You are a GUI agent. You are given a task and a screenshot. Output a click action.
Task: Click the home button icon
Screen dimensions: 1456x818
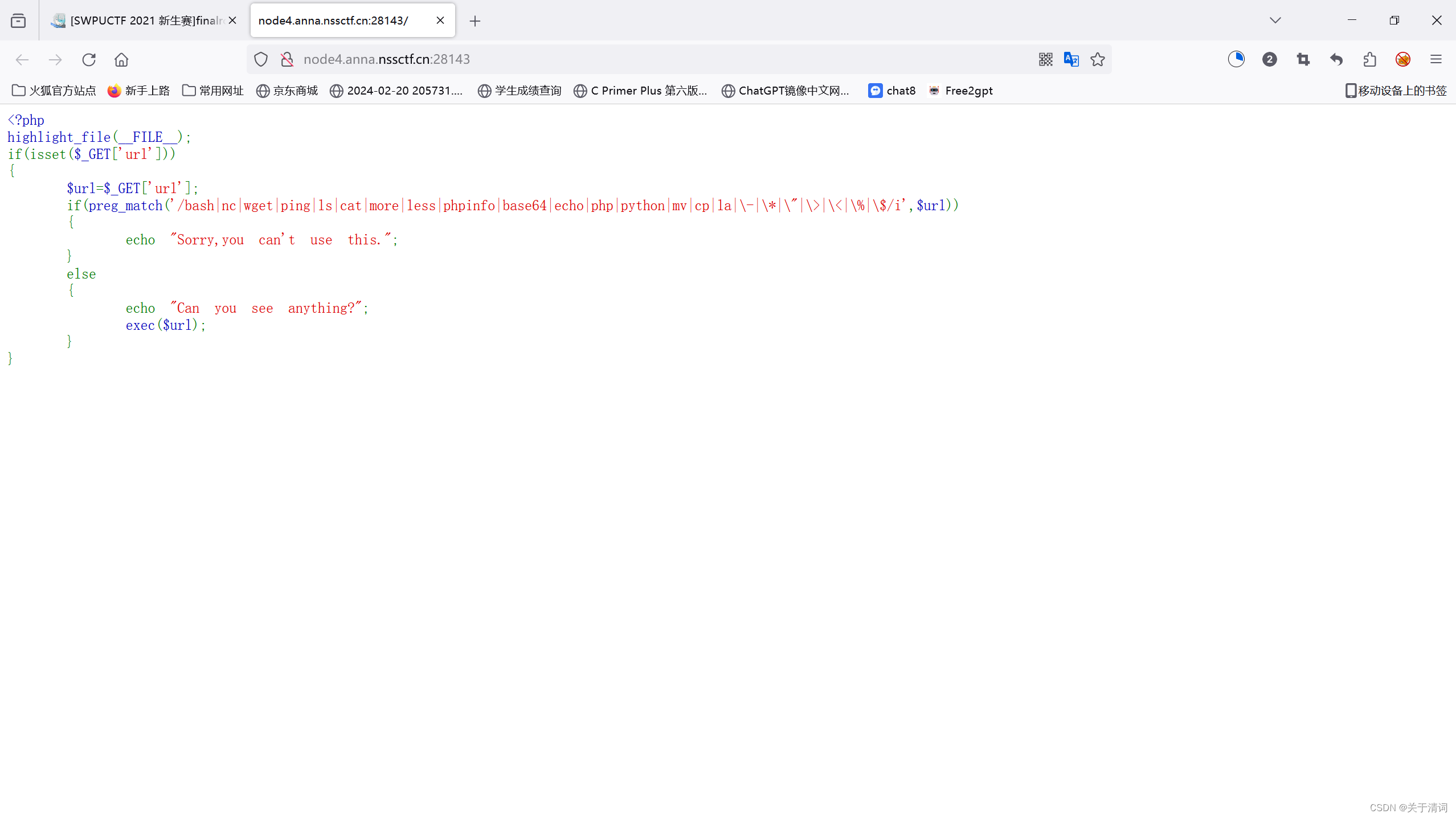[x=121, y=59]
